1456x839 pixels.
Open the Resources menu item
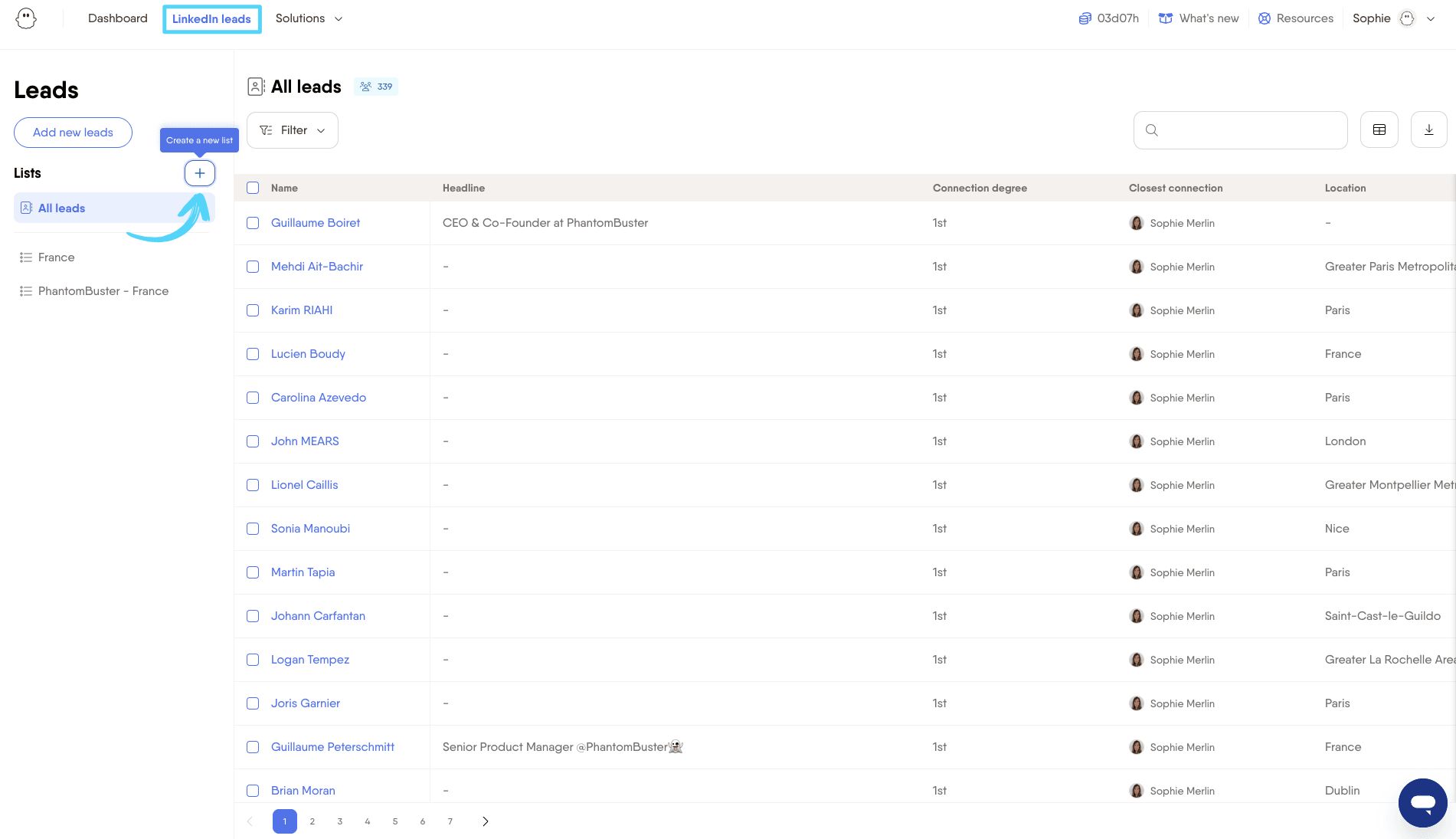[x=1296, y=18]
